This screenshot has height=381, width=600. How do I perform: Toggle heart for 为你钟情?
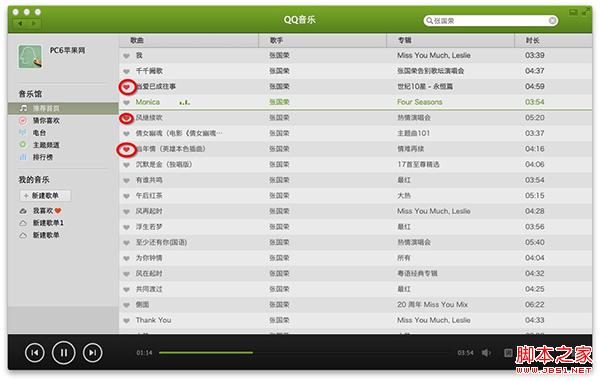126,259
